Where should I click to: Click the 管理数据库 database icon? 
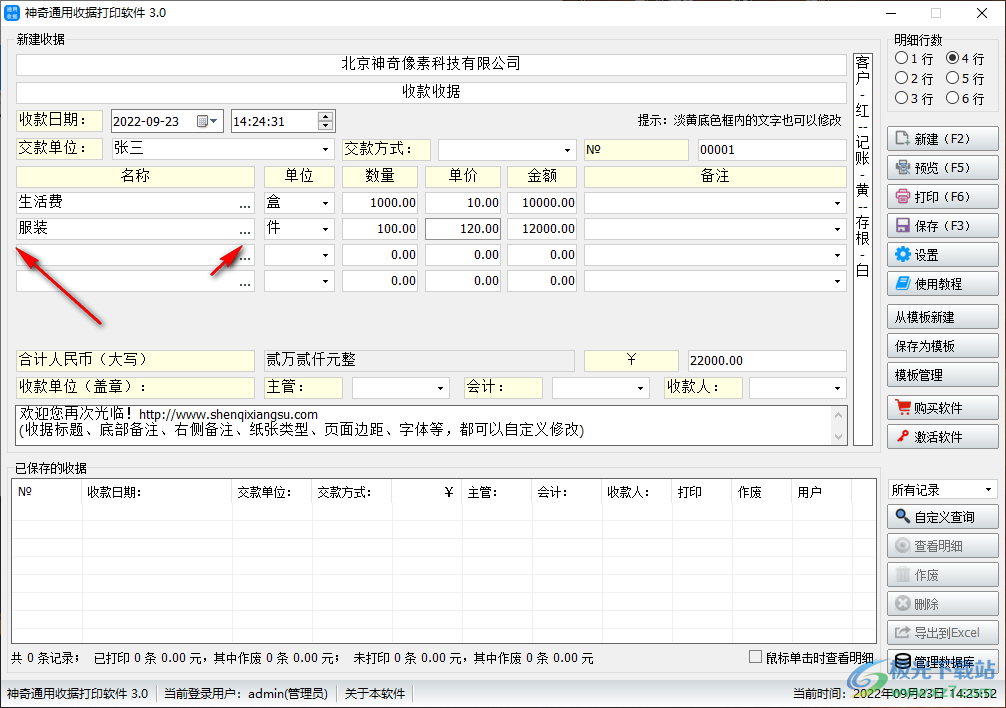point(944,660)
